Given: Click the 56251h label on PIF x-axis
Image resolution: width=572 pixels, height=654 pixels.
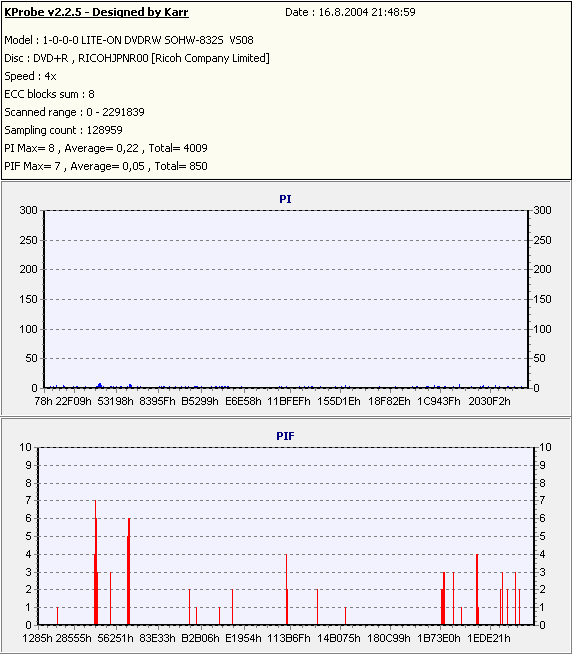Looking at the screenshot, I should (x=115, y=638).
